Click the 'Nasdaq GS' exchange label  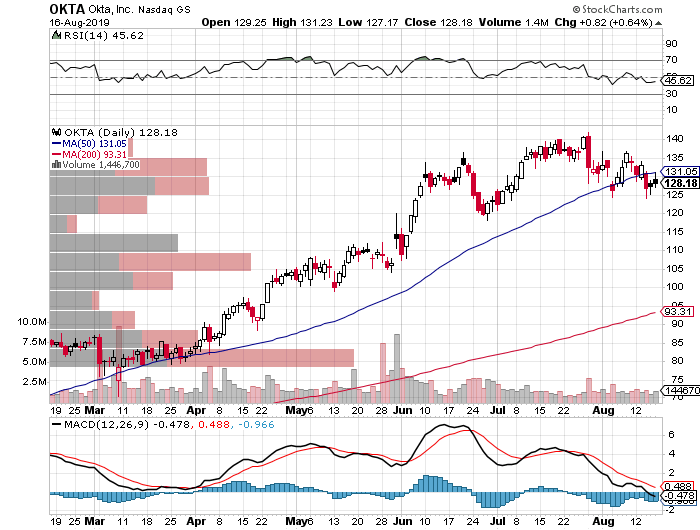click(164, 9)
